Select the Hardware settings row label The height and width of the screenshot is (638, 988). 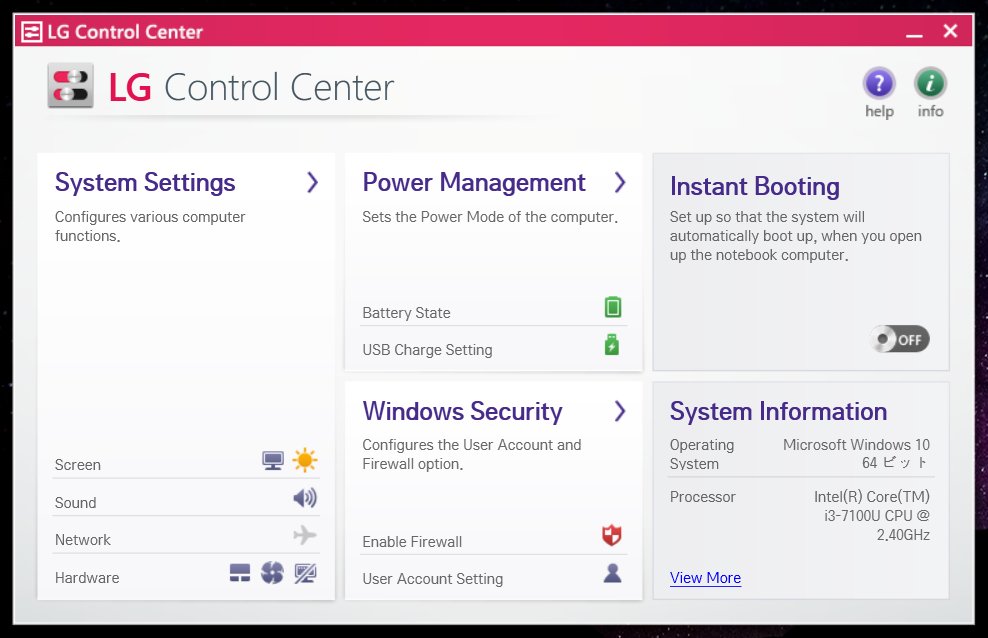click(87, 578)
